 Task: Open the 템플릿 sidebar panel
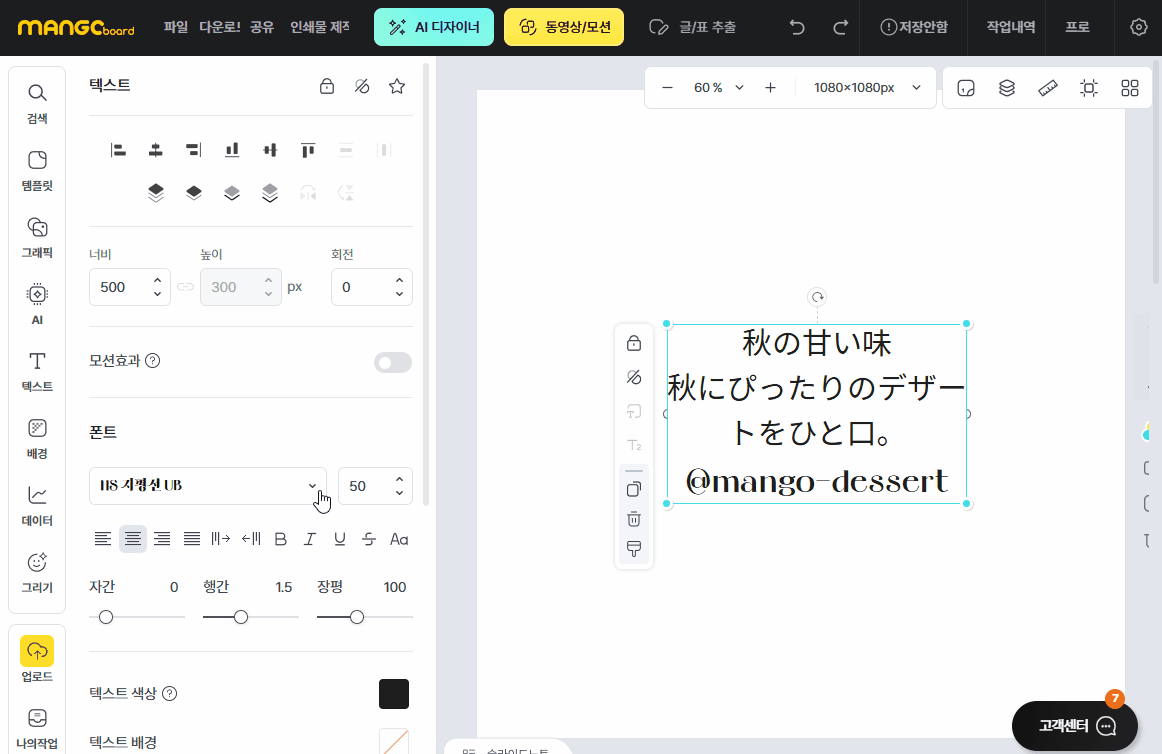click(x=37, y=170)
